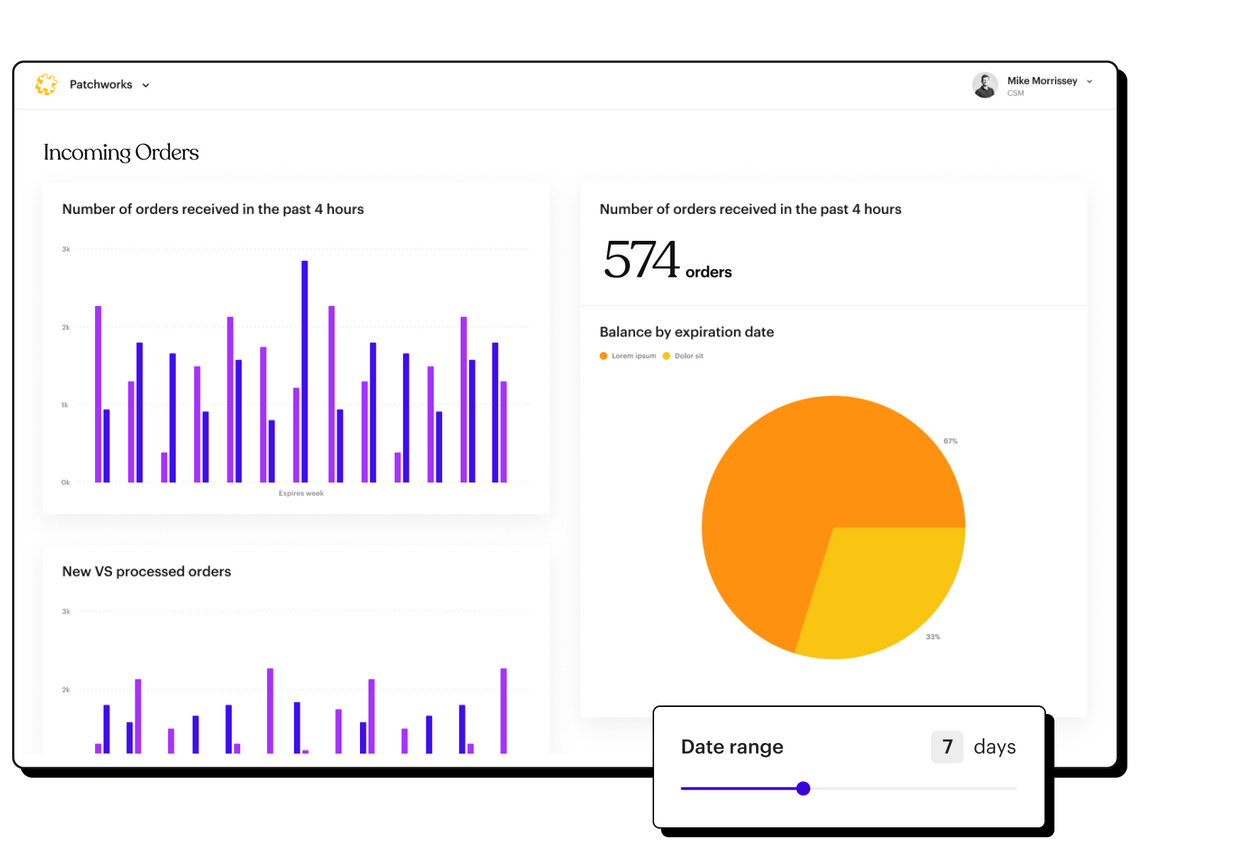The image size is (1250, 867).
Task: Open the user account menu chevron
Action: tap(1090, 81)
